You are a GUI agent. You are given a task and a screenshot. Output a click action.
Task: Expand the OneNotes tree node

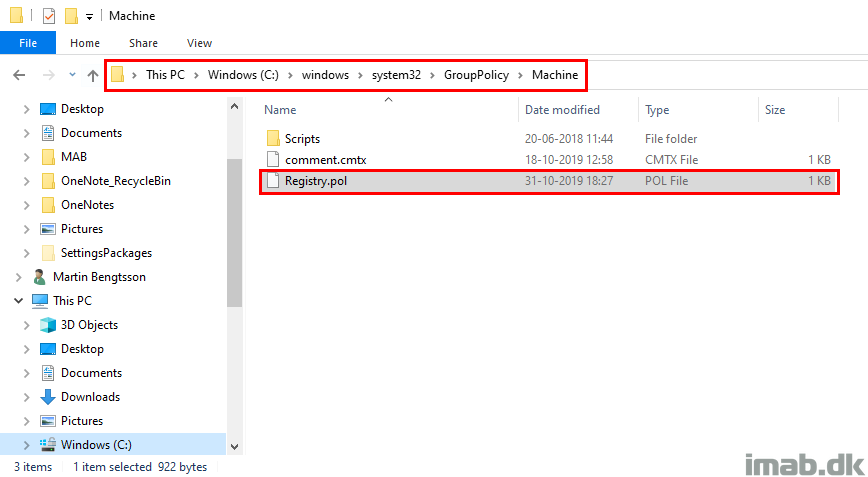click(x=27, y=205)
